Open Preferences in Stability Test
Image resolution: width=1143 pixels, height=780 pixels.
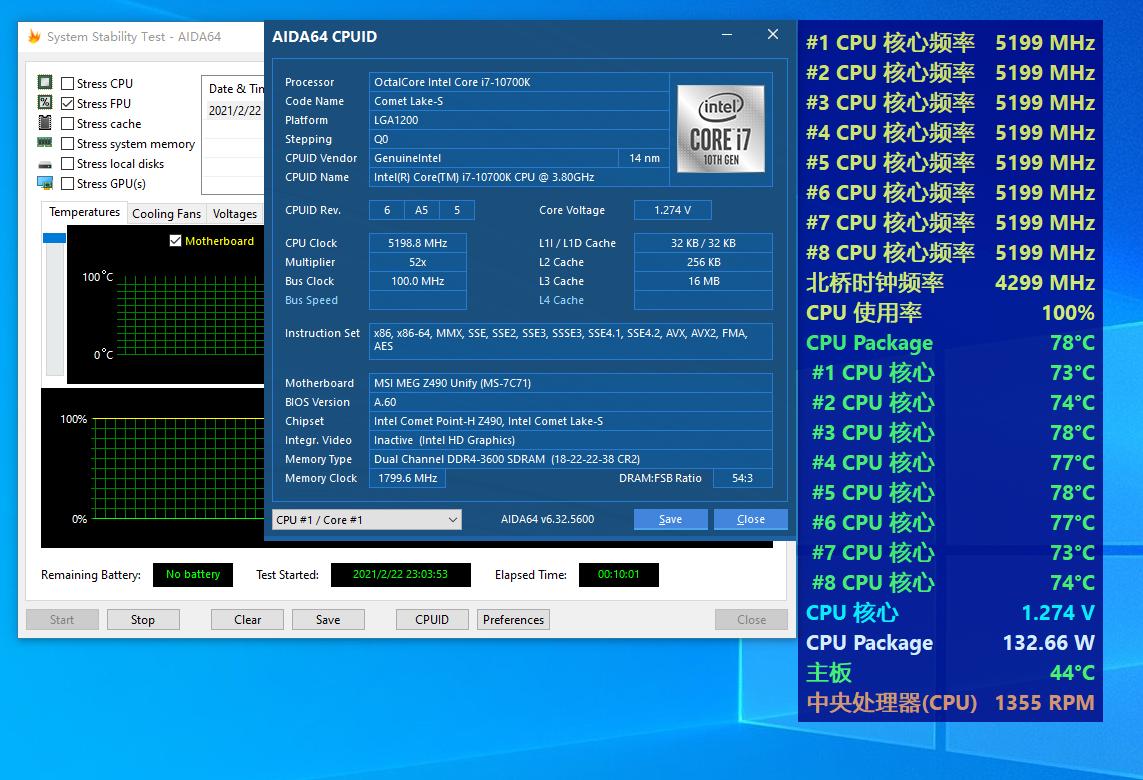tap(513, 620)
